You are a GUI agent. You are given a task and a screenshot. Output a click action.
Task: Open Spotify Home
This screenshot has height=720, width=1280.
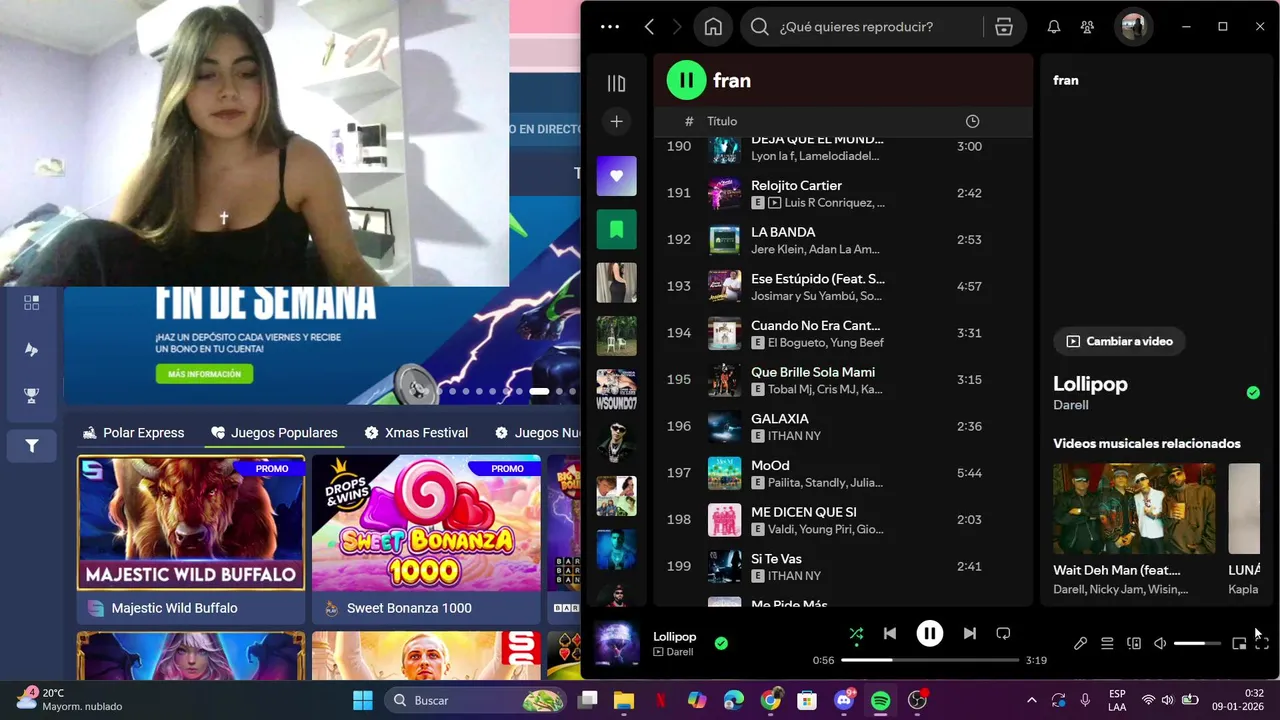(713, 27)
